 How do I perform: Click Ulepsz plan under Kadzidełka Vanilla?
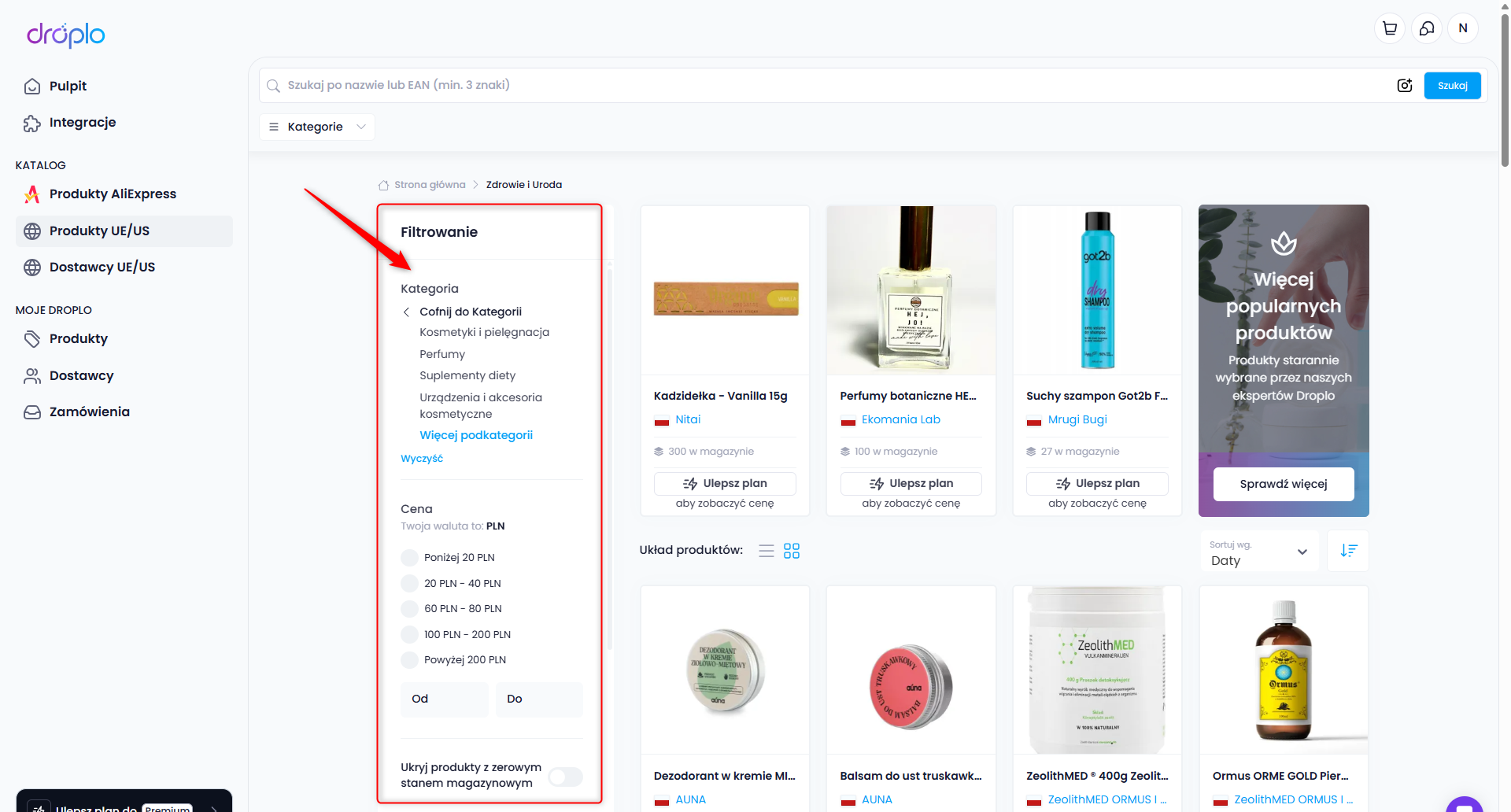point(725,483)
